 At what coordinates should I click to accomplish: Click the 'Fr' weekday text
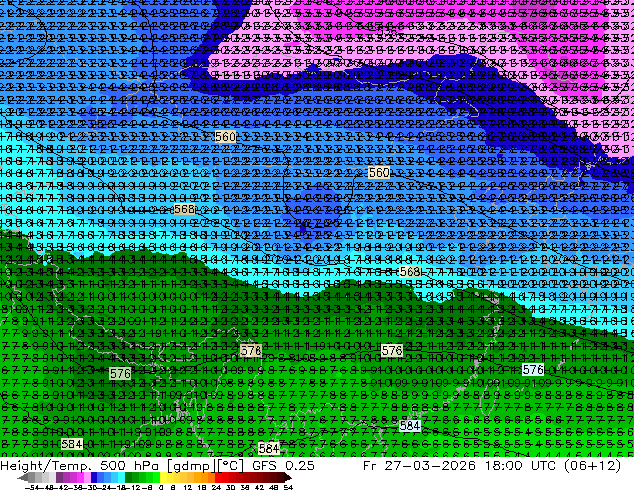coord(370,466)
